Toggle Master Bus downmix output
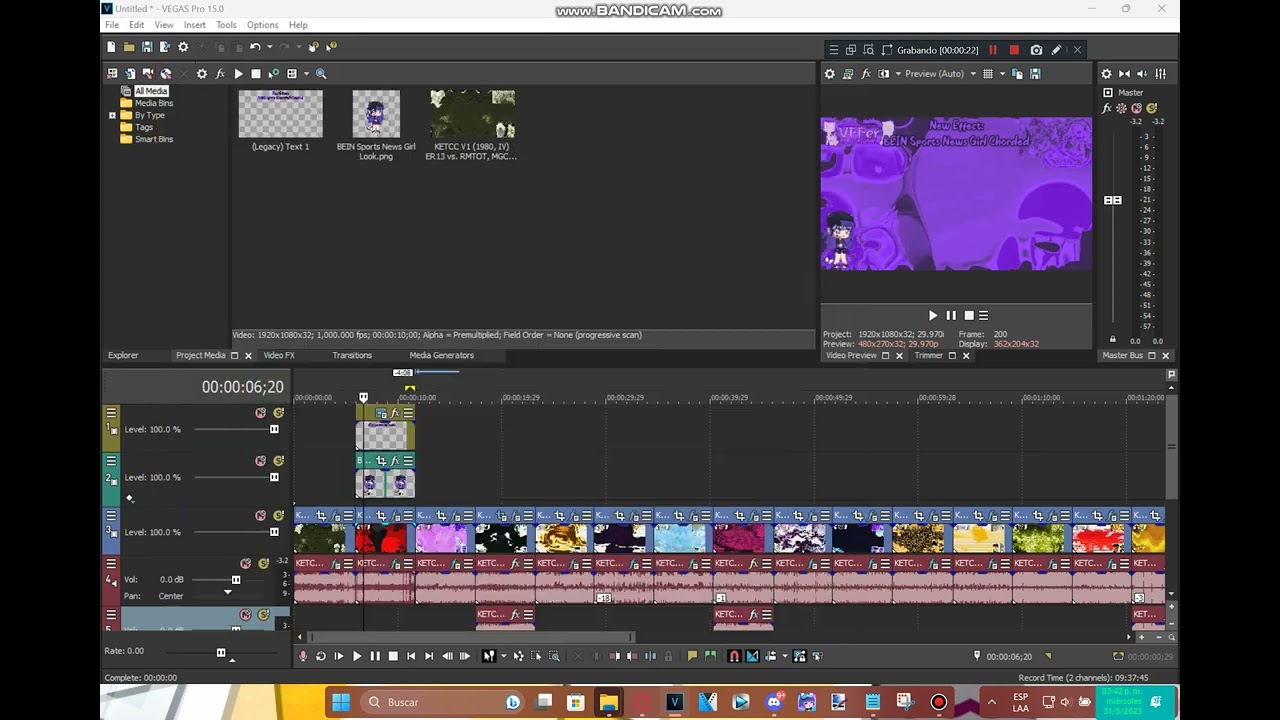Viewport: 1280px width, 720px height. (1124, 74)
